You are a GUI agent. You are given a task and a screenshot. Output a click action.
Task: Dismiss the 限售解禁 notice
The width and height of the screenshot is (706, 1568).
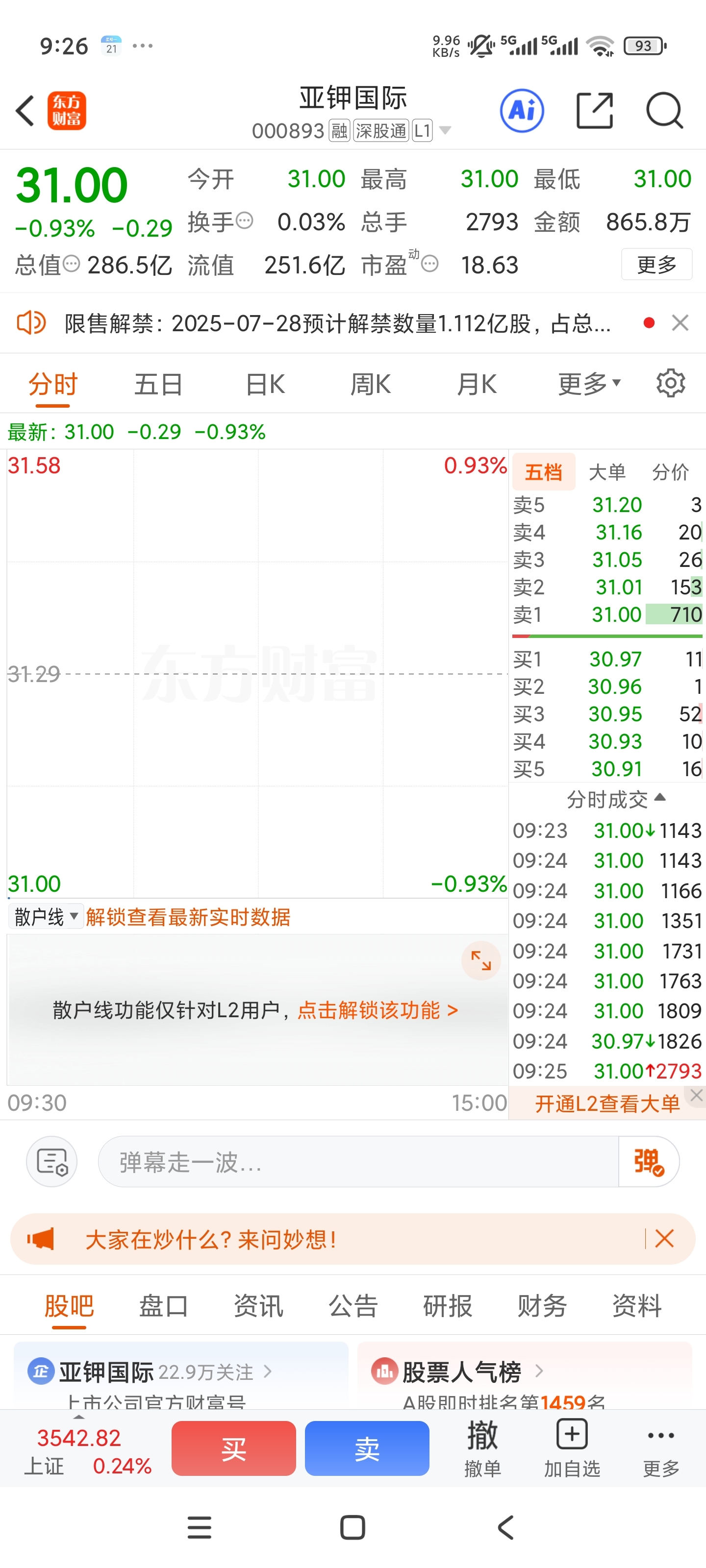click(680, 322)
